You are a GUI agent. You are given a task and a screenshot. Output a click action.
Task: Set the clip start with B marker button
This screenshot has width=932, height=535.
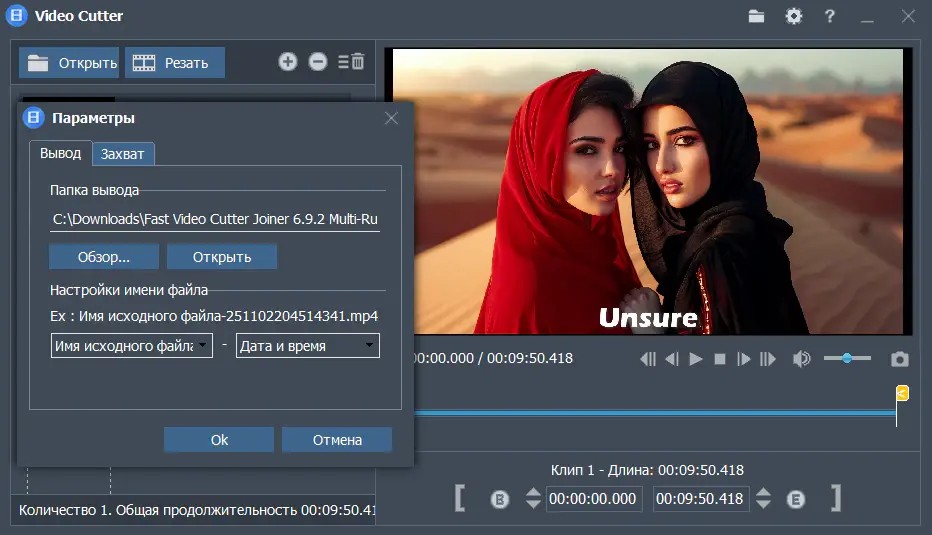500,499
